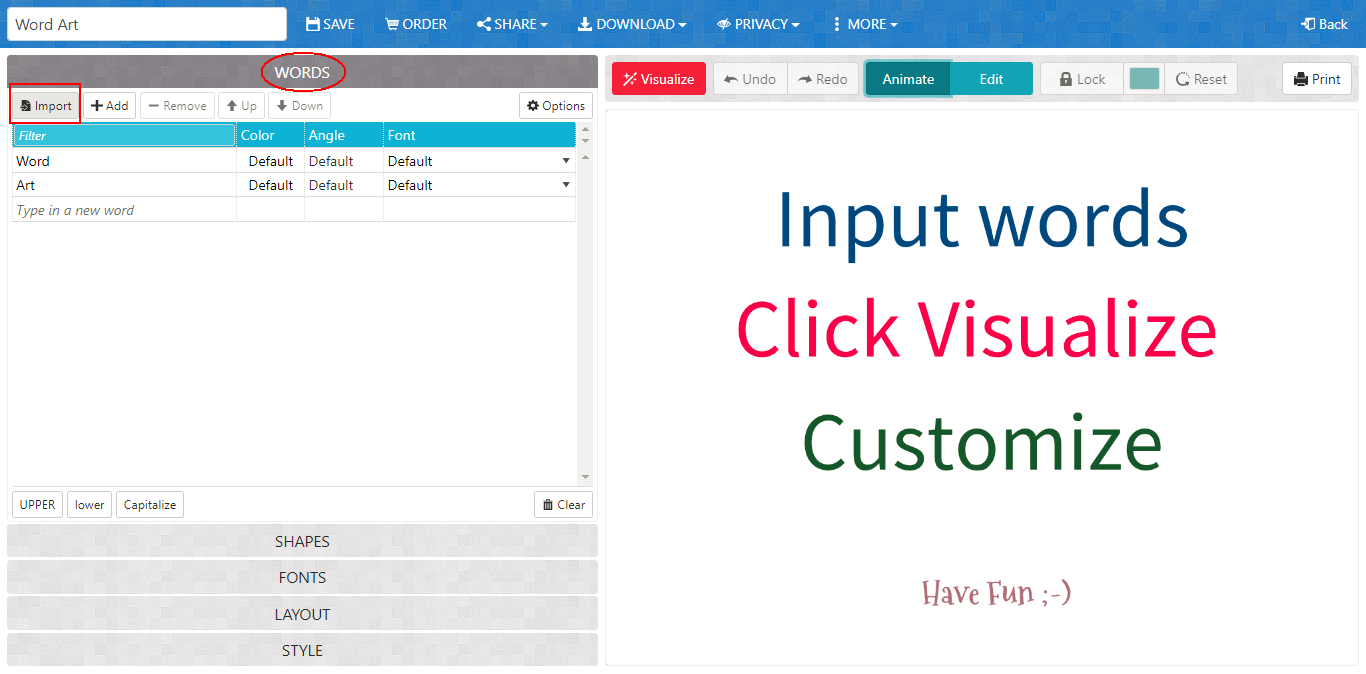Switch to Edit mode
The width and height of the screenshot is (1366, 674).
click(x=991, y=79)
